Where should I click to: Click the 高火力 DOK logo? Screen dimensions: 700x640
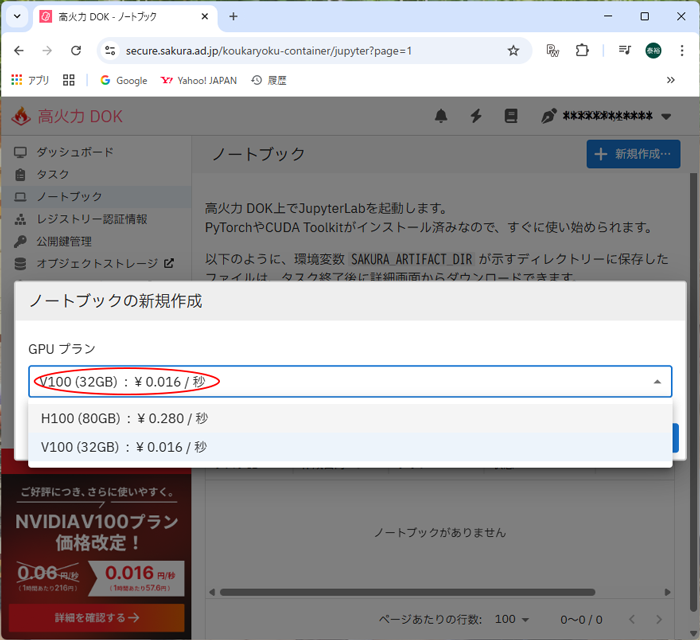coord(67,116)
